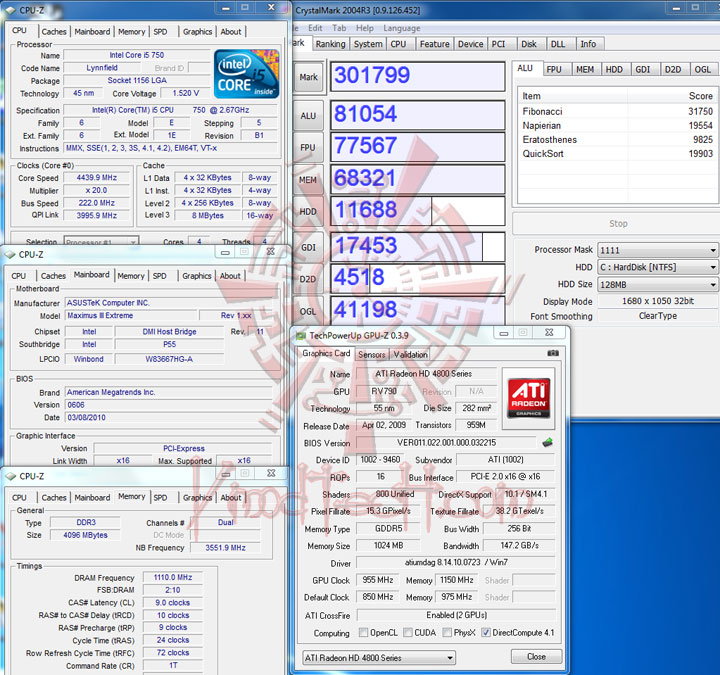Close the GPU-Z window with the X icon

(x=549, y=332)
